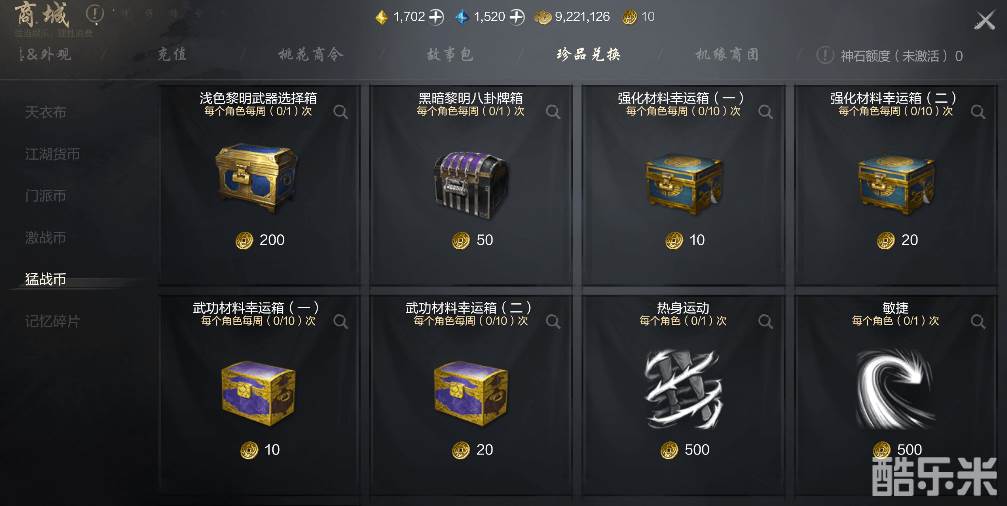
Task: Open the 桃花商令 tab
Action: (x=311, y=55)
